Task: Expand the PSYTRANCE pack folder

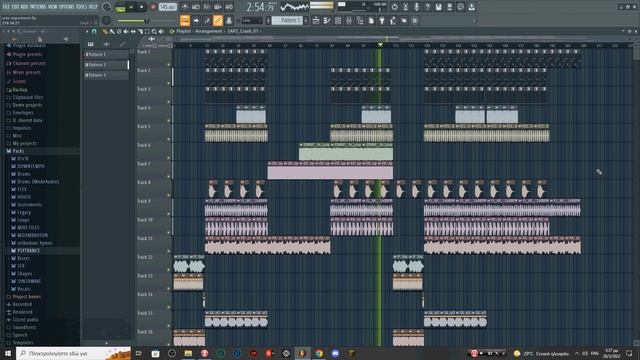Action: coord(28,251)
